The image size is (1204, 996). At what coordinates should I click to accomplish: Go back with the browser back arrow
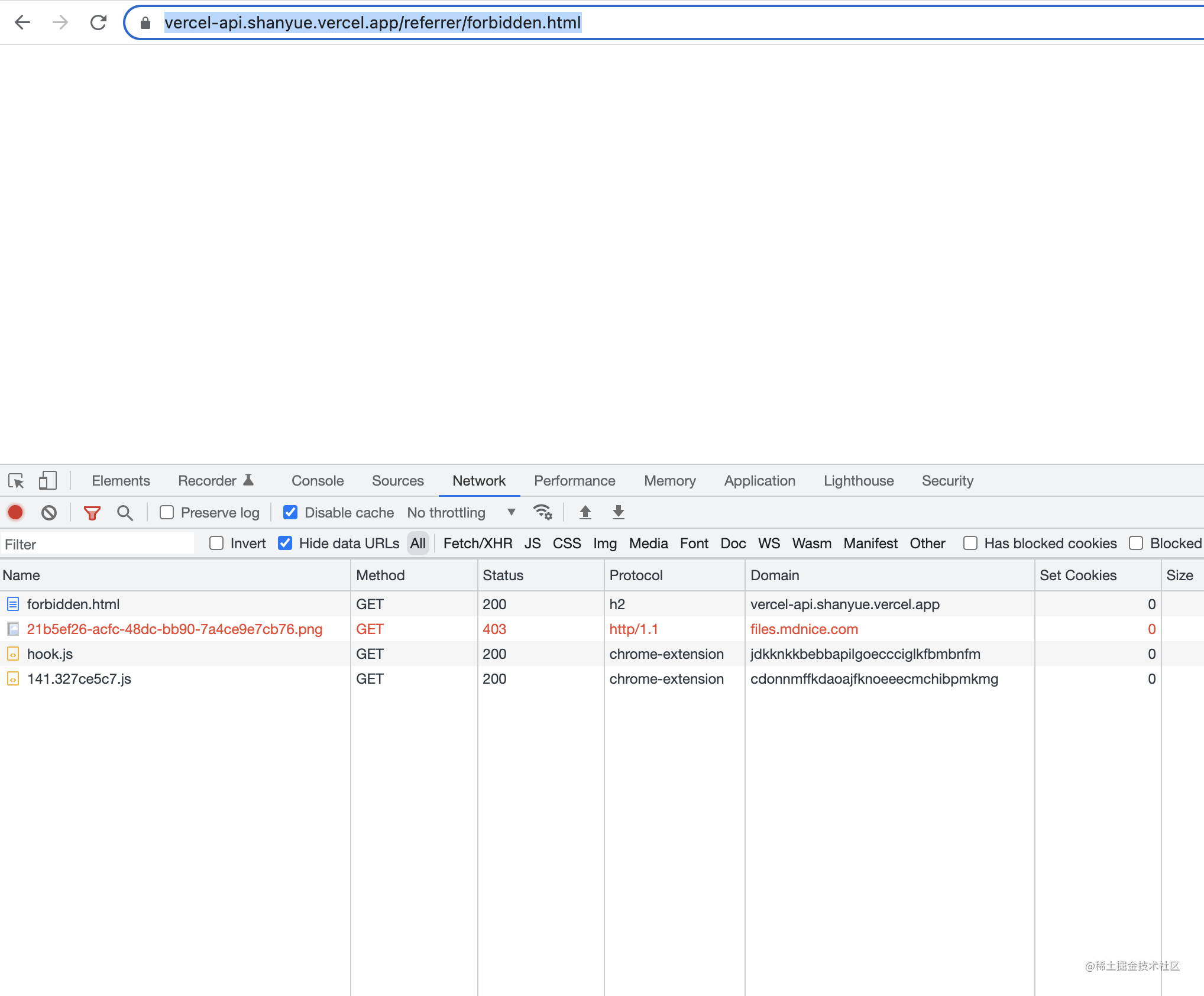tap(22, 22)
